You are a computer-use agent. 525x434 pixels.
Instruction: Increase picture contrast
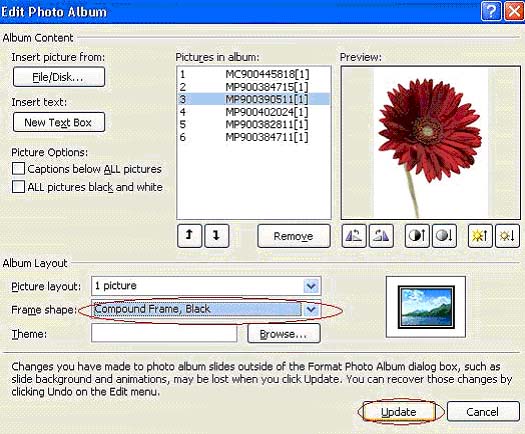[417, 236]
